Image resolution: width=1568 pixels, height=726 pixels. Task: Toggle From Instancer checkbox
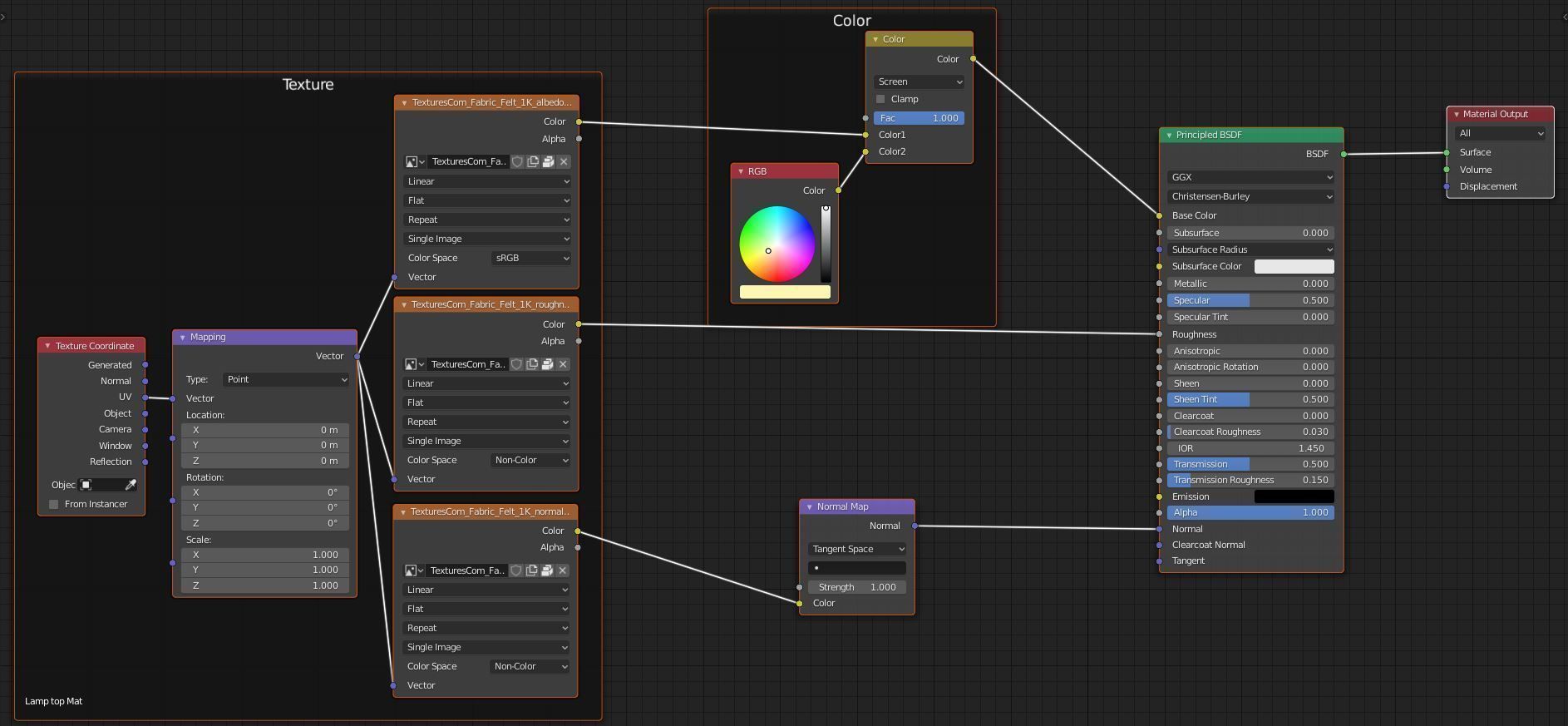coord(54,504)
